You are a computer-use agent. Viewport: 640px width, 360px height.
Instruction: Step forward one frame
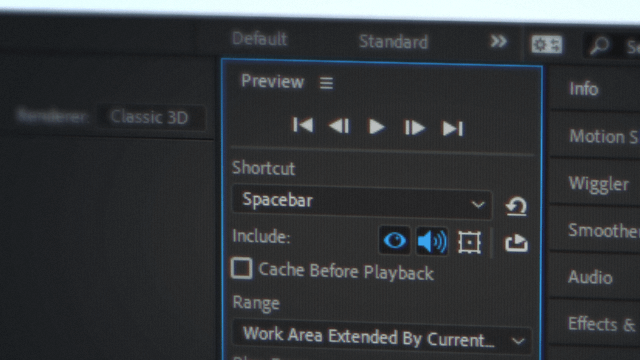(414, 128)
